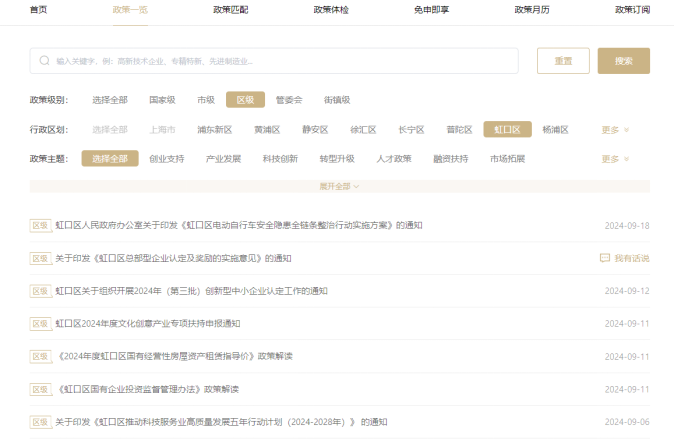Open 国有企业投资监督管理办法 政策解读

(x=148, y=389)
